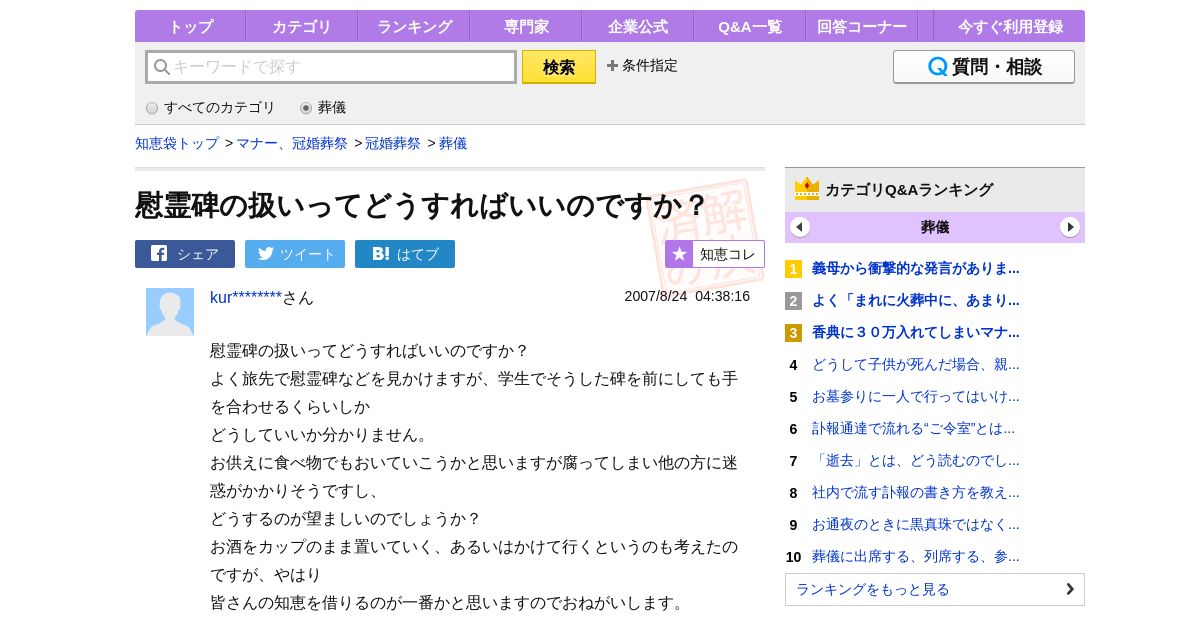Open the 回答コーナー tab
The height and width of the screenshot is (630, 1200).
[x=861, y=26]
